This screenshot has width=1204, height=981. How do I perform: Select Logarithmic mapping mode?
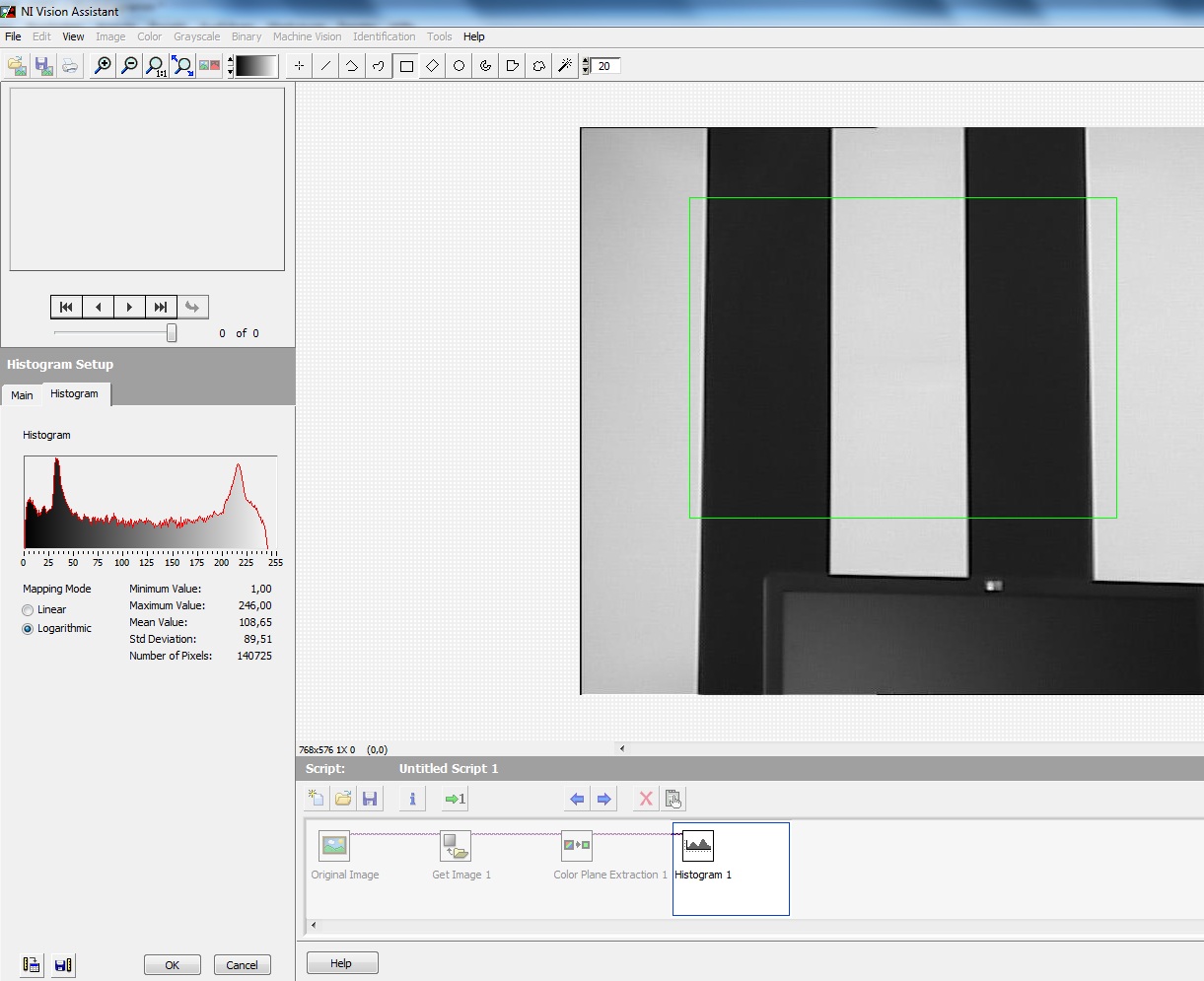(29, 629)
